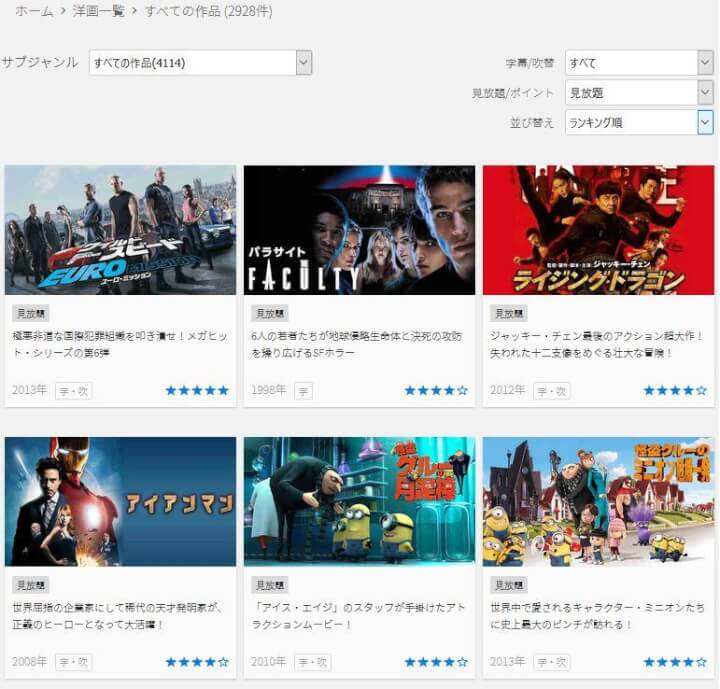Click 見放題 badge on Faculty card

point(270,314)
